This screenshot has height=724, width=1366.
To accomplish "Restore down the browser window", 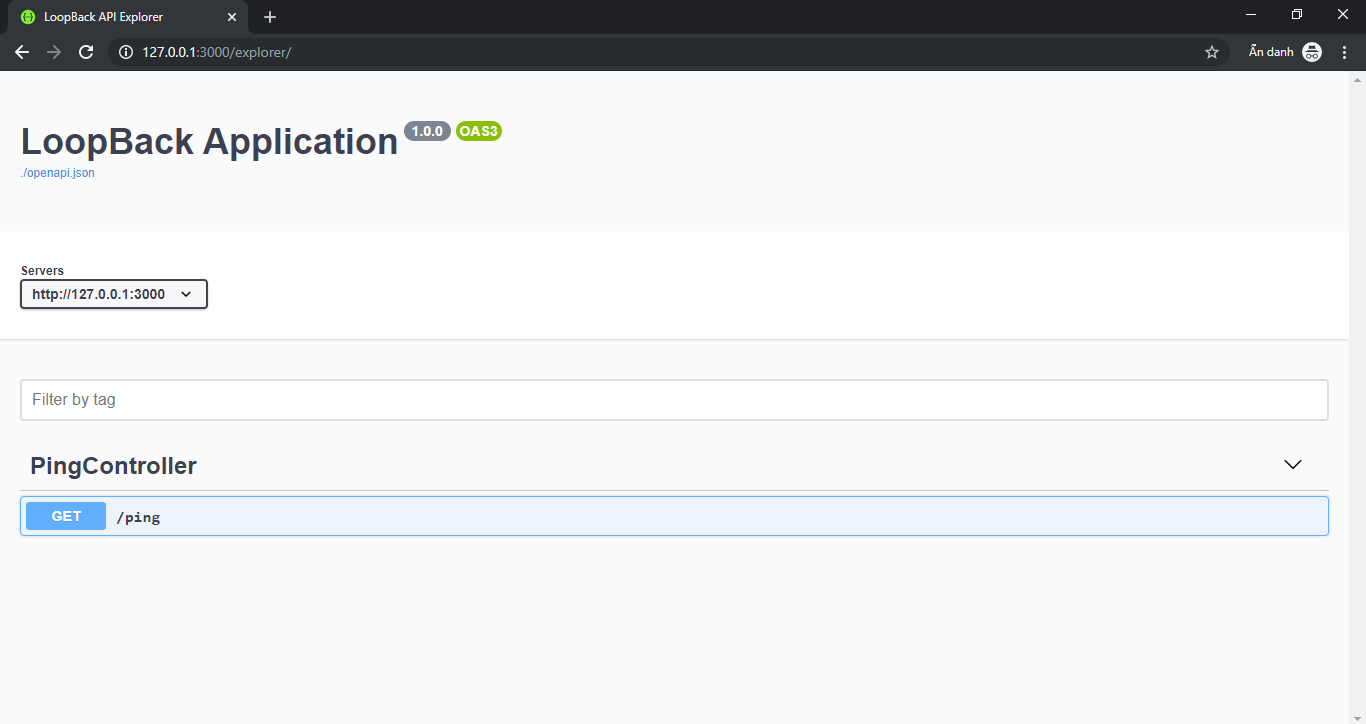I will point(1297,15).
